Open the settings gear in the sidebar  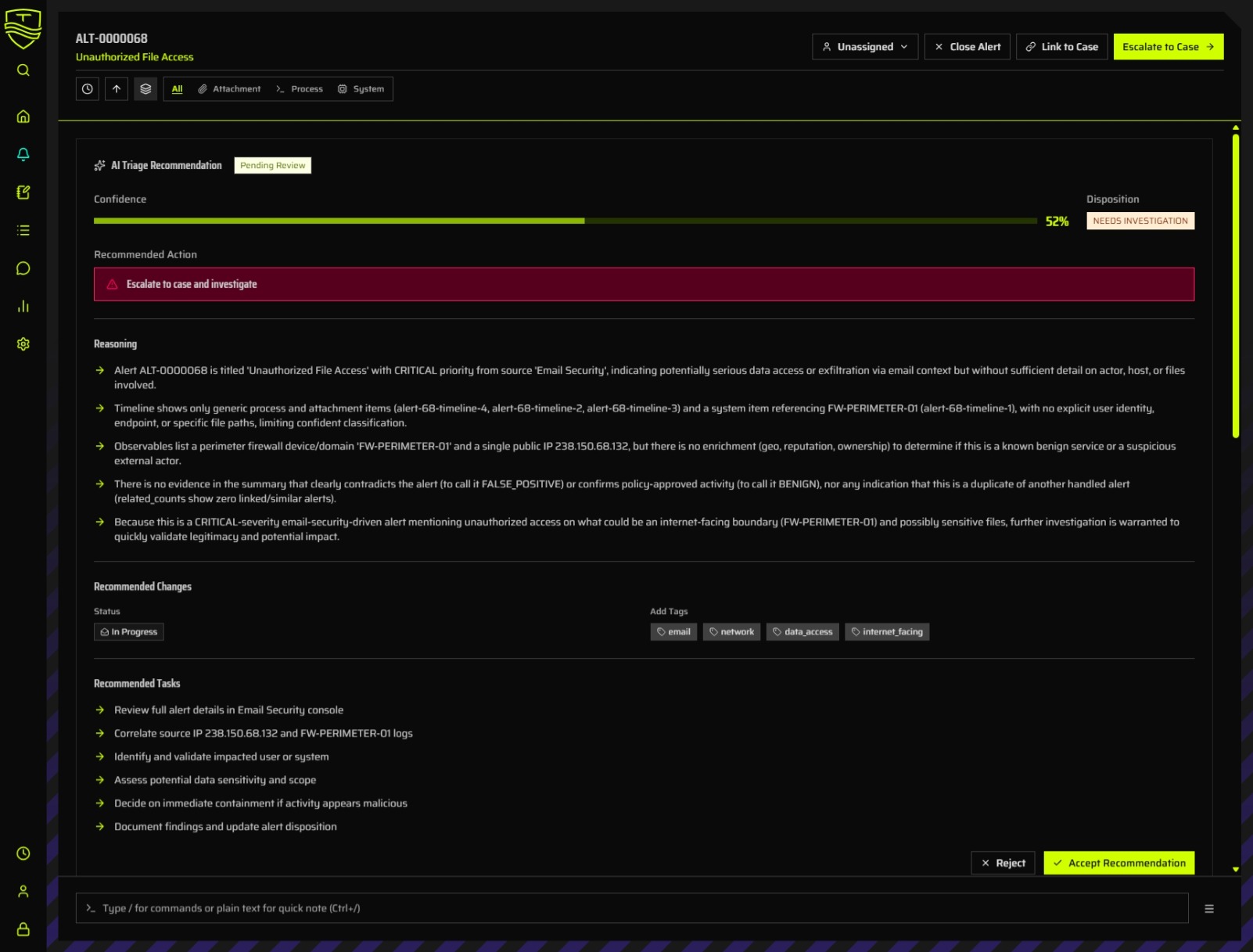(x=23, y=343)
